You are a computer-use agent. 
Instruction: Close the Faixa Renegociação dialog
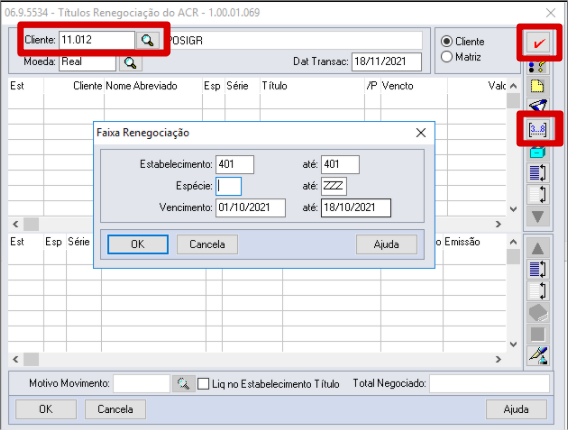pyautogui.click(x=421, y=133)
